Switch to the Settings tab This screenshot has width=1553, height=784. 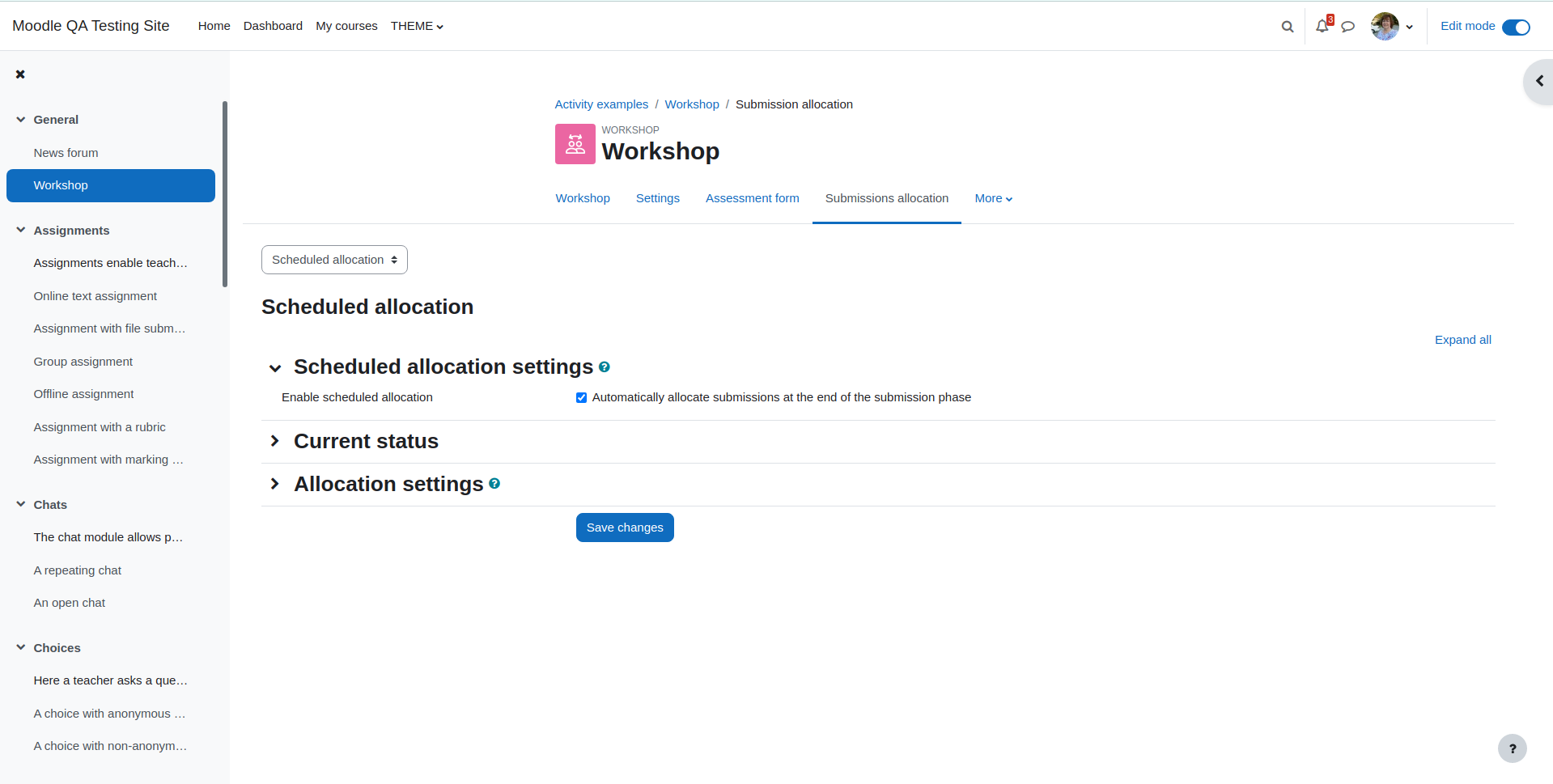pos(657,198)
